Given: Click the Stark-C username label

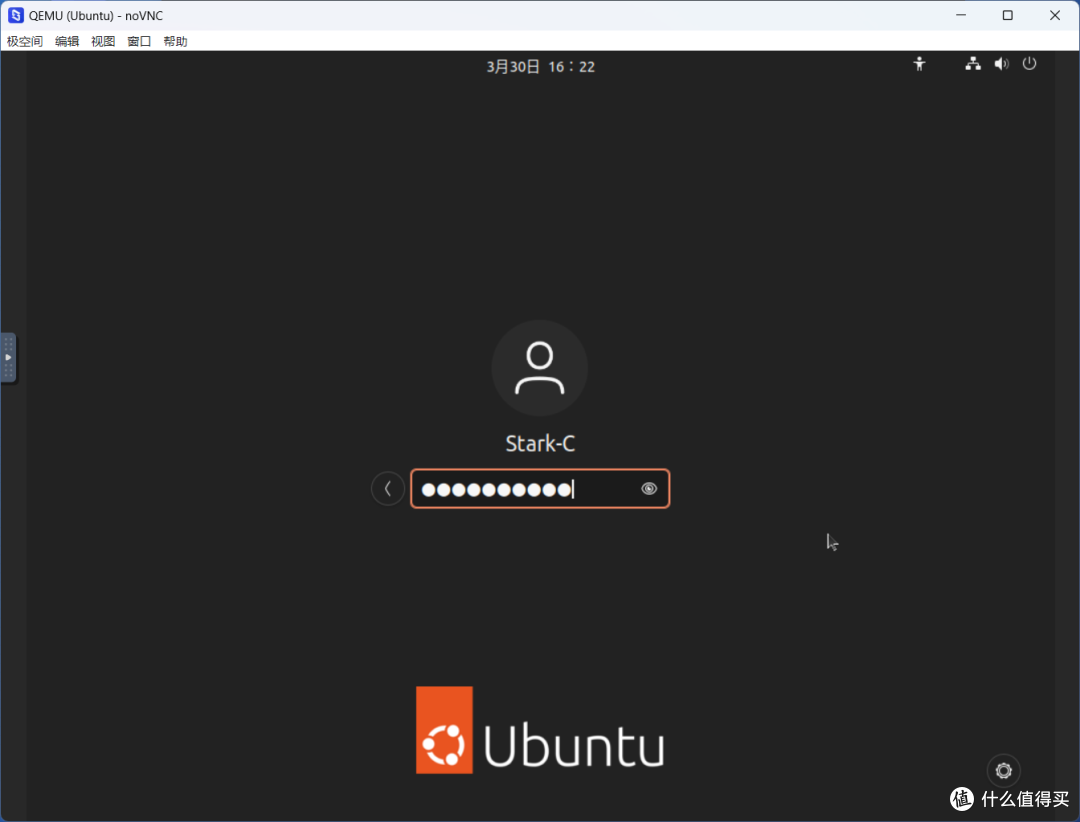Looking at the screenshot, I should [540, 443].
